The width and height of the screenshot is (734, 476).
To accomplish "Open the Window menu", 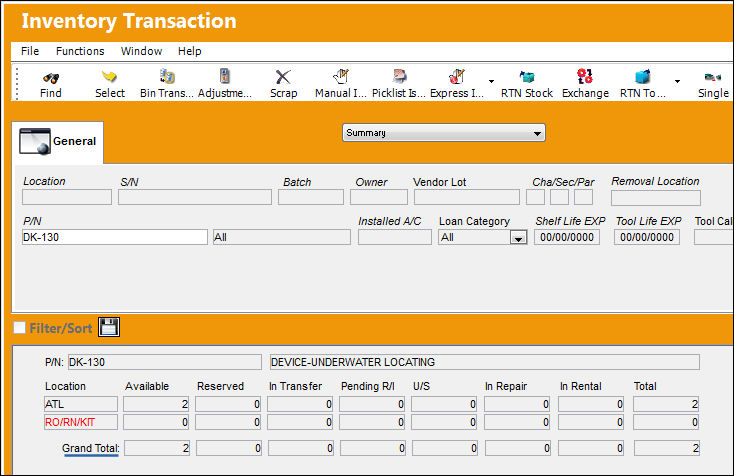I will point(141,51).
